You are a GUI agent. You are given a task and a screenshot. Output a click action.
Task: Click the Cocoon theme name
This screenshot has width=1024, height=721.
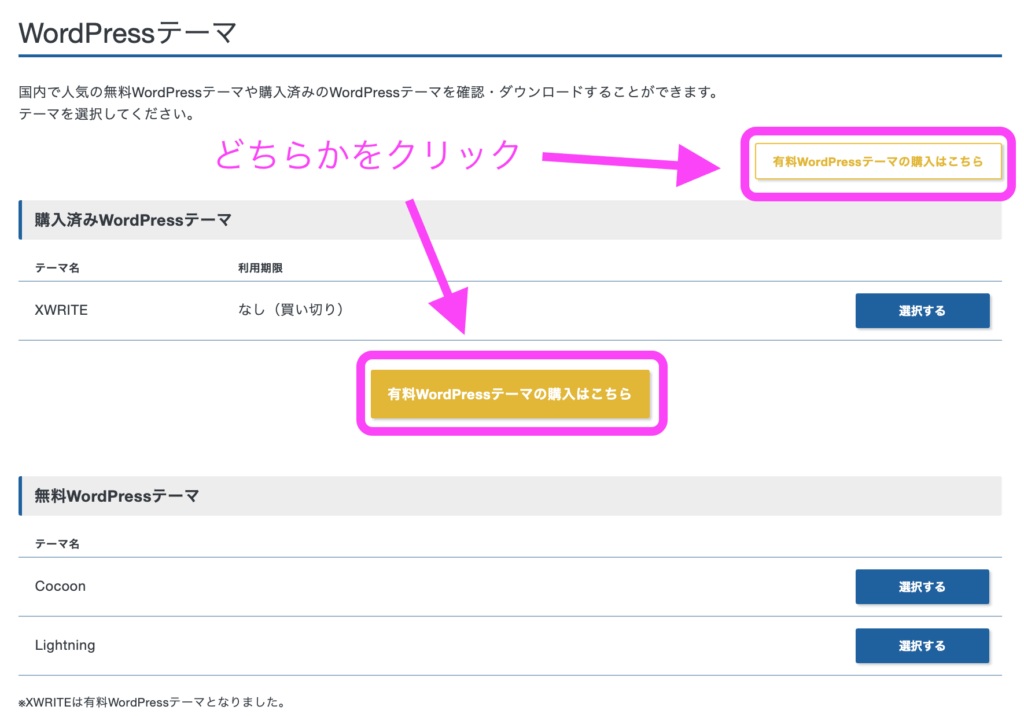(x=60, y=586)
